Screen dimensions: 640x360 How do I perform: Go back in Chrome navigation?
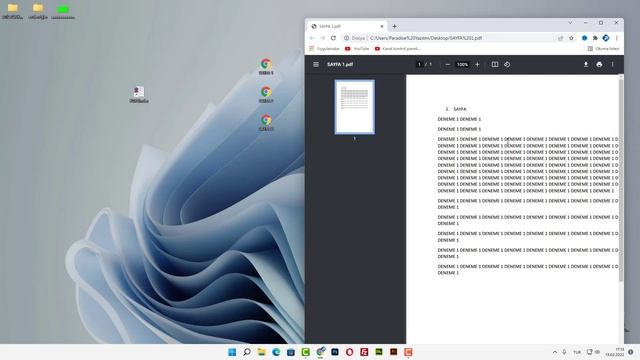(312, 38)
